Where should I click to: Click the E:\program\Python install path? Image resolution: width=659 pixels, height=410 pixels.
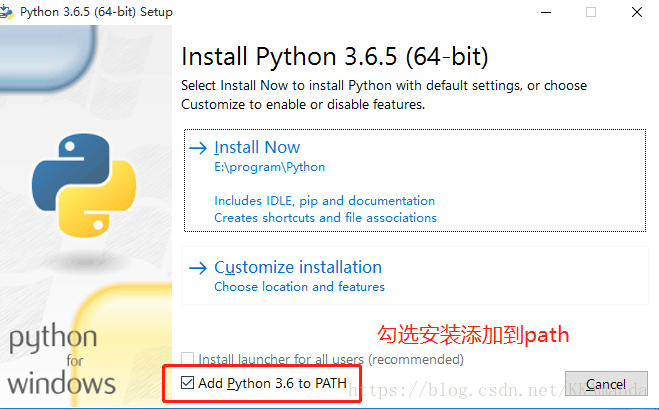269,167
